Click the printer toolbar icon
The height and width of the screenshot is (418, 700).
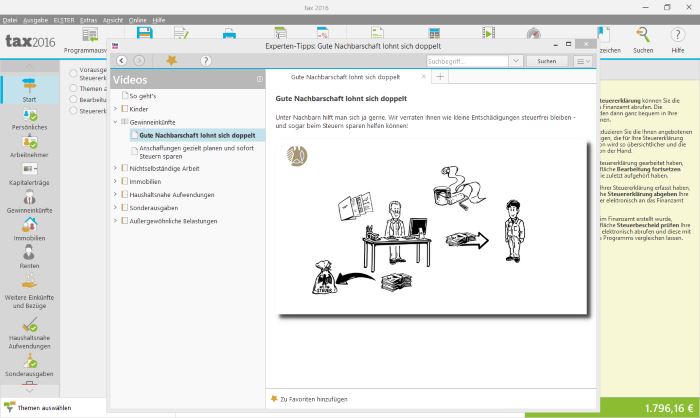coord(229,33)
